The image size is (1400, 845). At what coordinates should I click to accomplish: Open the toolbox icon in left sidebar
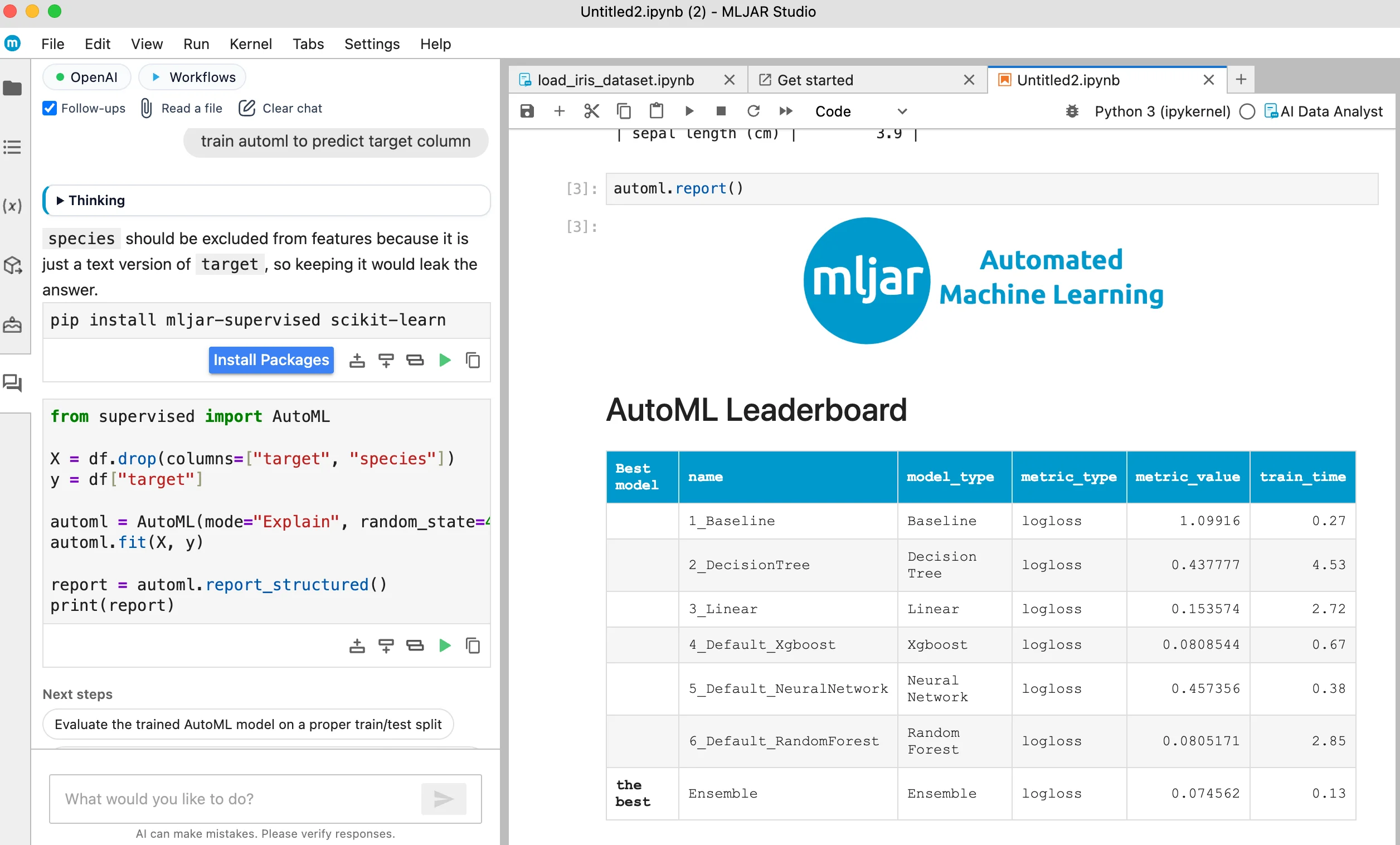[x=12, y=325]
